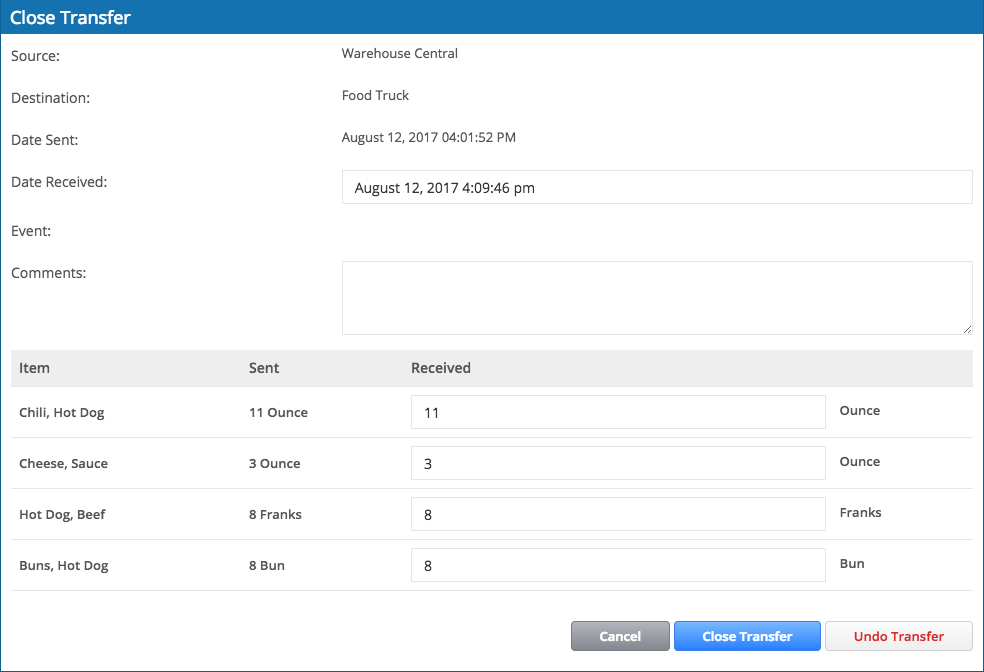Click the Food Truck destination text
Image resolution: width=984 pixels, height=672 pixels.
click(375, 95)
